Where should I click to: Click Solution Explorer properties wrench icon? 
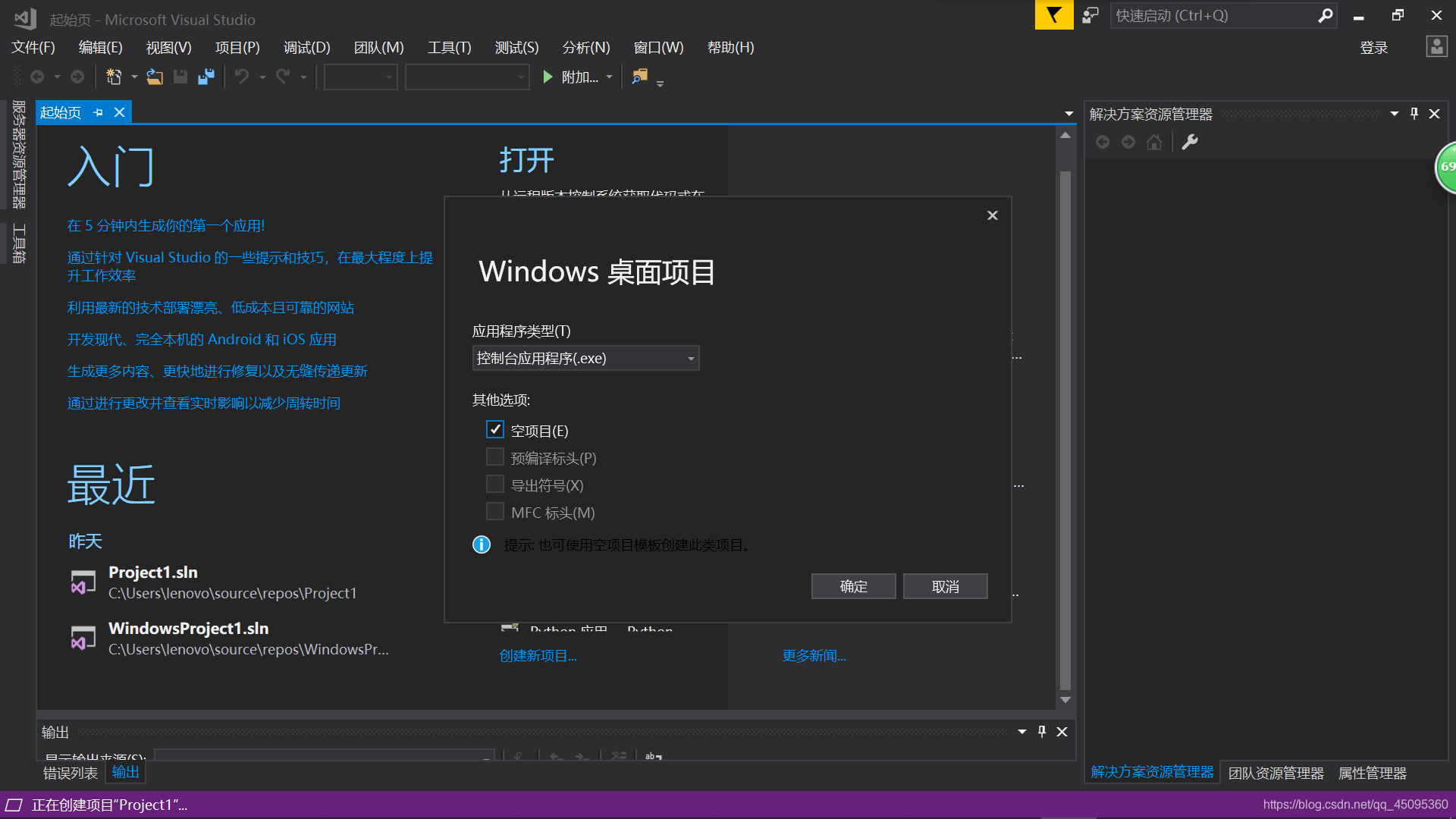1190,142
